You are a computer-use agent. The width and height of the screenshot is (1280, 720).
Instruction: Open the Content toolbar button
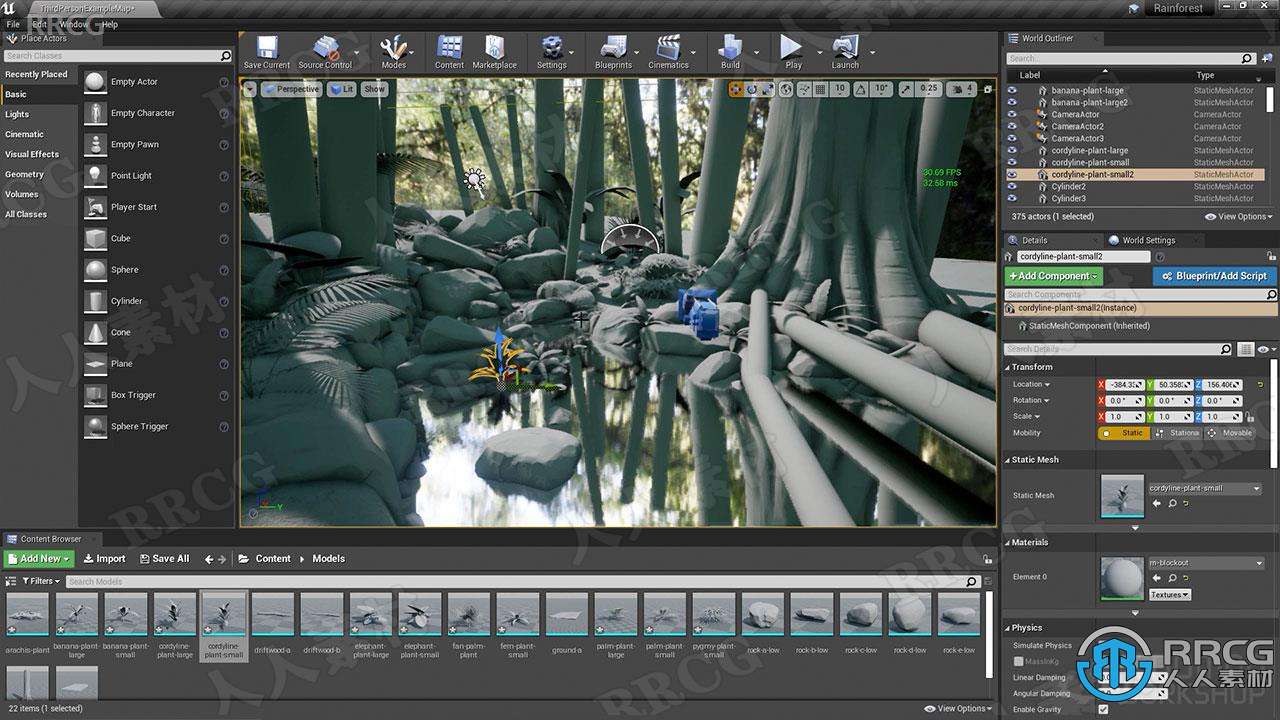(449, 52)
